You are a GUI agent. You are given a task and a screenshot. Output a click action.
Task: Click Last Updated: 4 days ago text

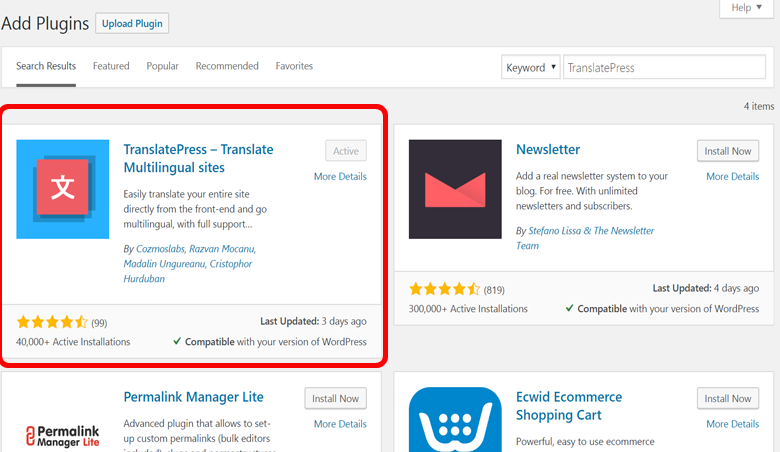click(x=706, y=288)
